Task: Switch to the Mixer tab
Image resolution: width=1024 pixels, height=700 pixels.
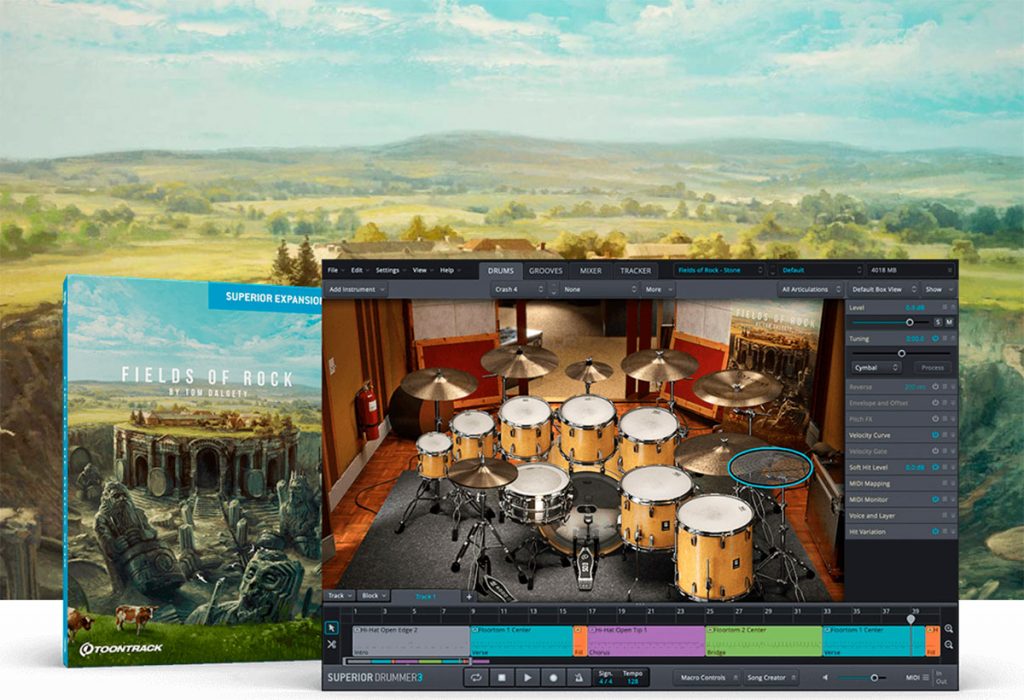Action: pos(591,270)
